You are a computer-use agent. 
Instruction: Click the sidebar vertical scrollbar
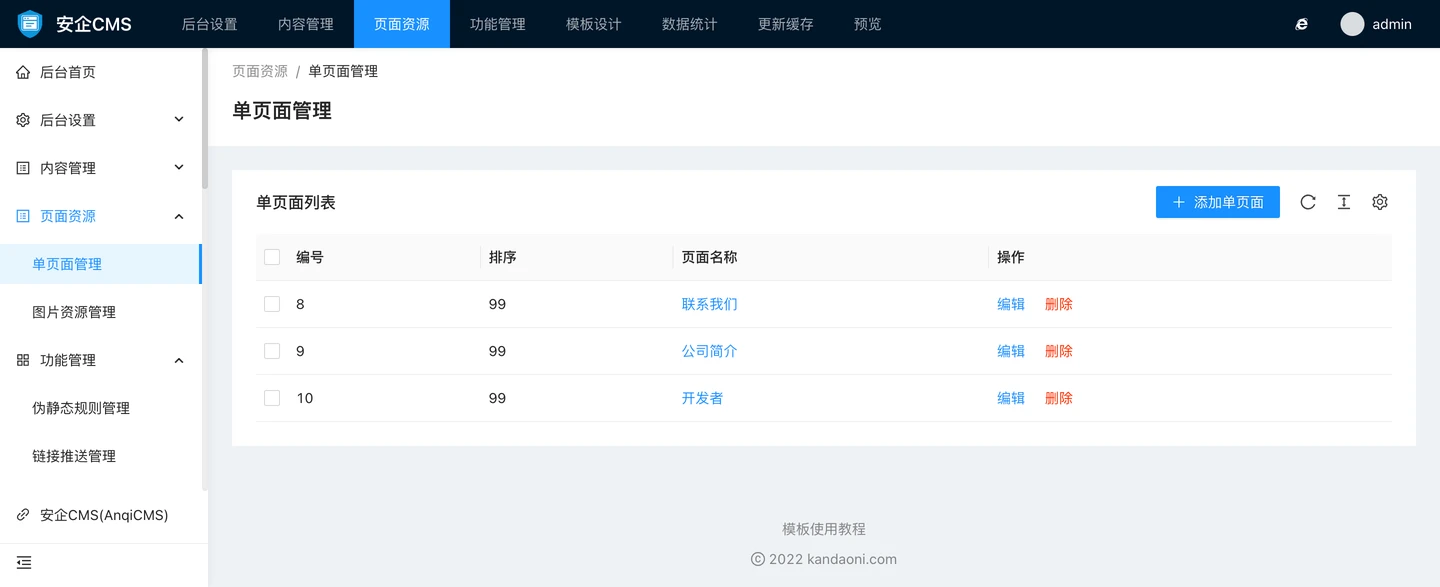[205, 120]
